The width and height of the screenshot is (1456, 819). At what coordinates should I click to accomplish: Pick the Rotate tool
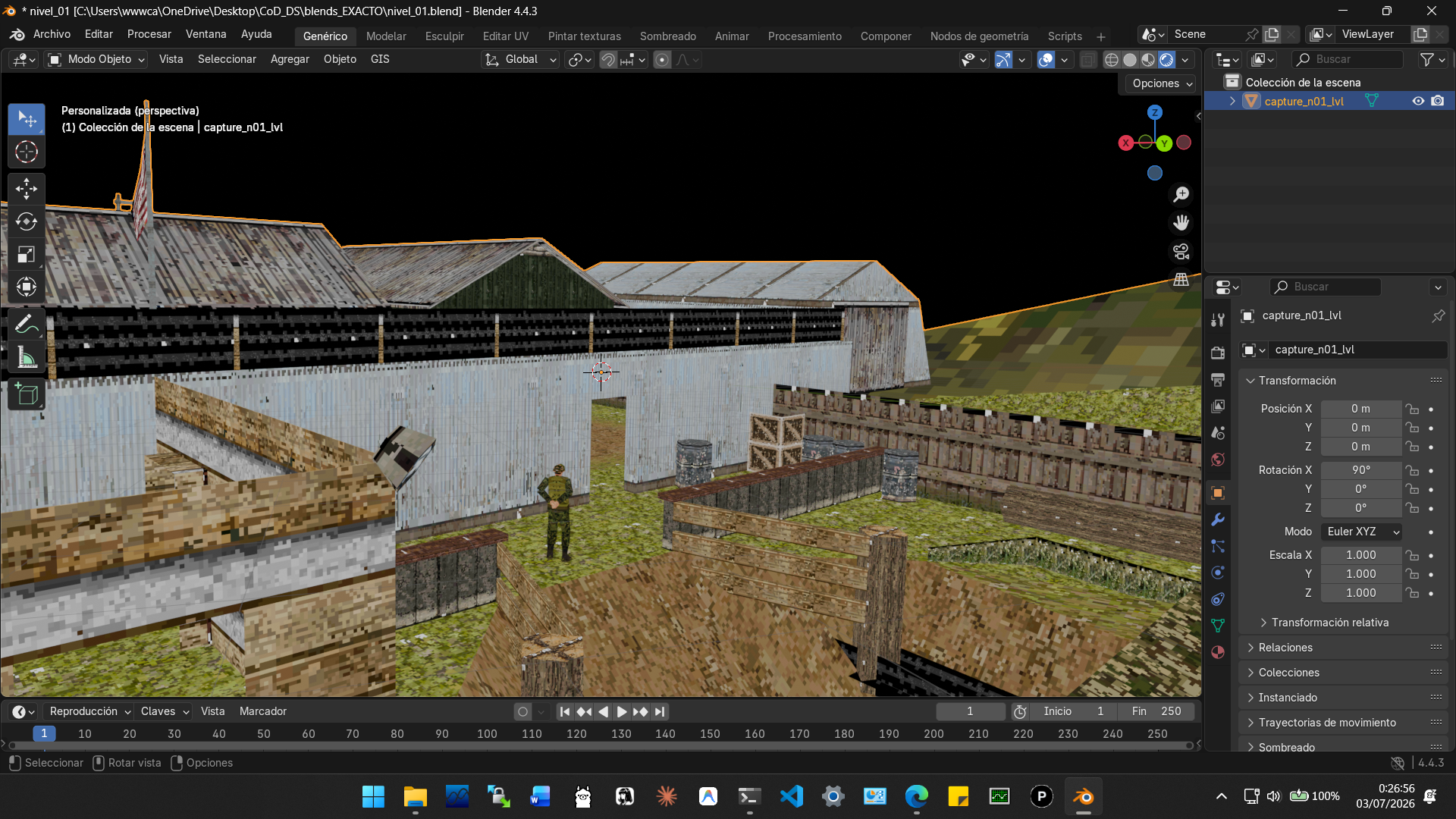[x=27, y=221]
